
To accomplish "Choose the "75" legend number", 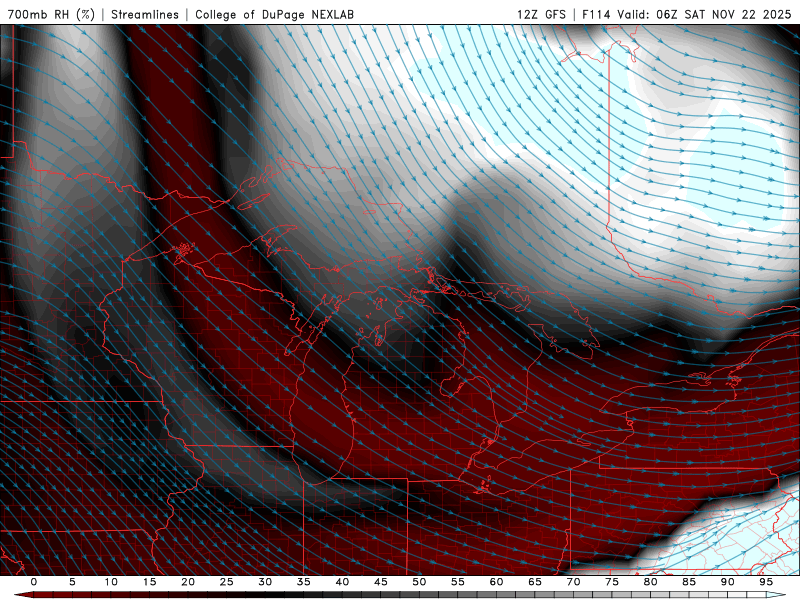I will pos(612,582).
